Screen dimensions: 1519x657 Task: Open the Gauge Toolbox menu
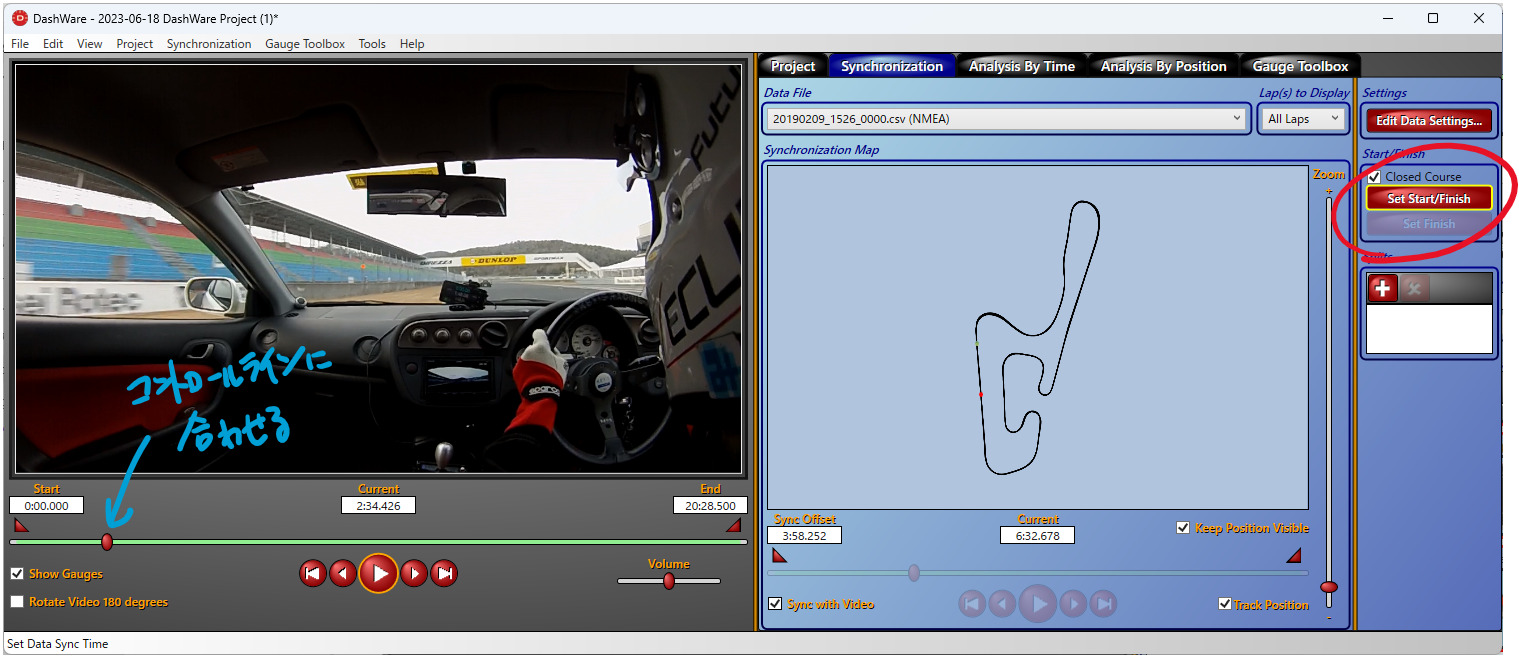pyautogui.click(x=304, y=44)
